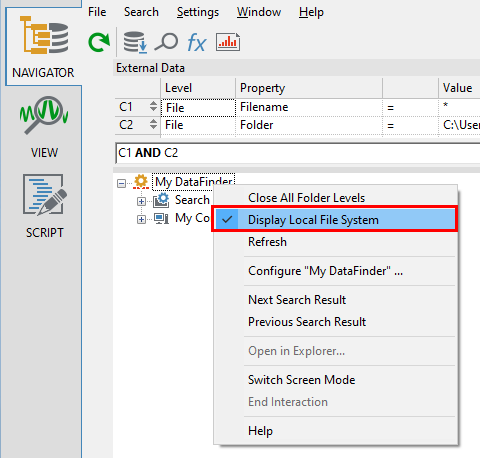Click the Search Results tree node icon
Image resolution: width=480 pixels, height=458 pixels.
[x=161, y=200]
